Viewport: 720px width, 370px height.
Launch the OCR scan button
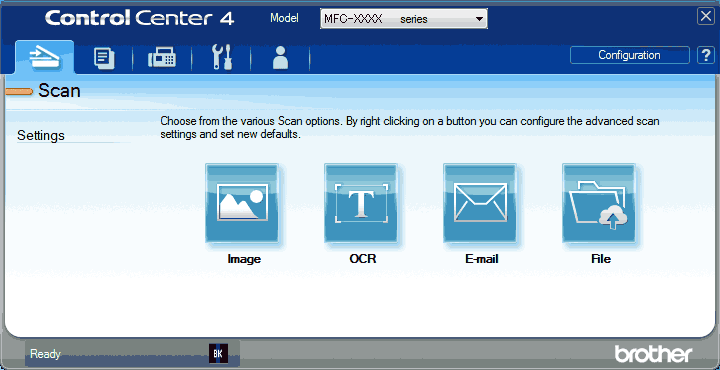point(362,203)
